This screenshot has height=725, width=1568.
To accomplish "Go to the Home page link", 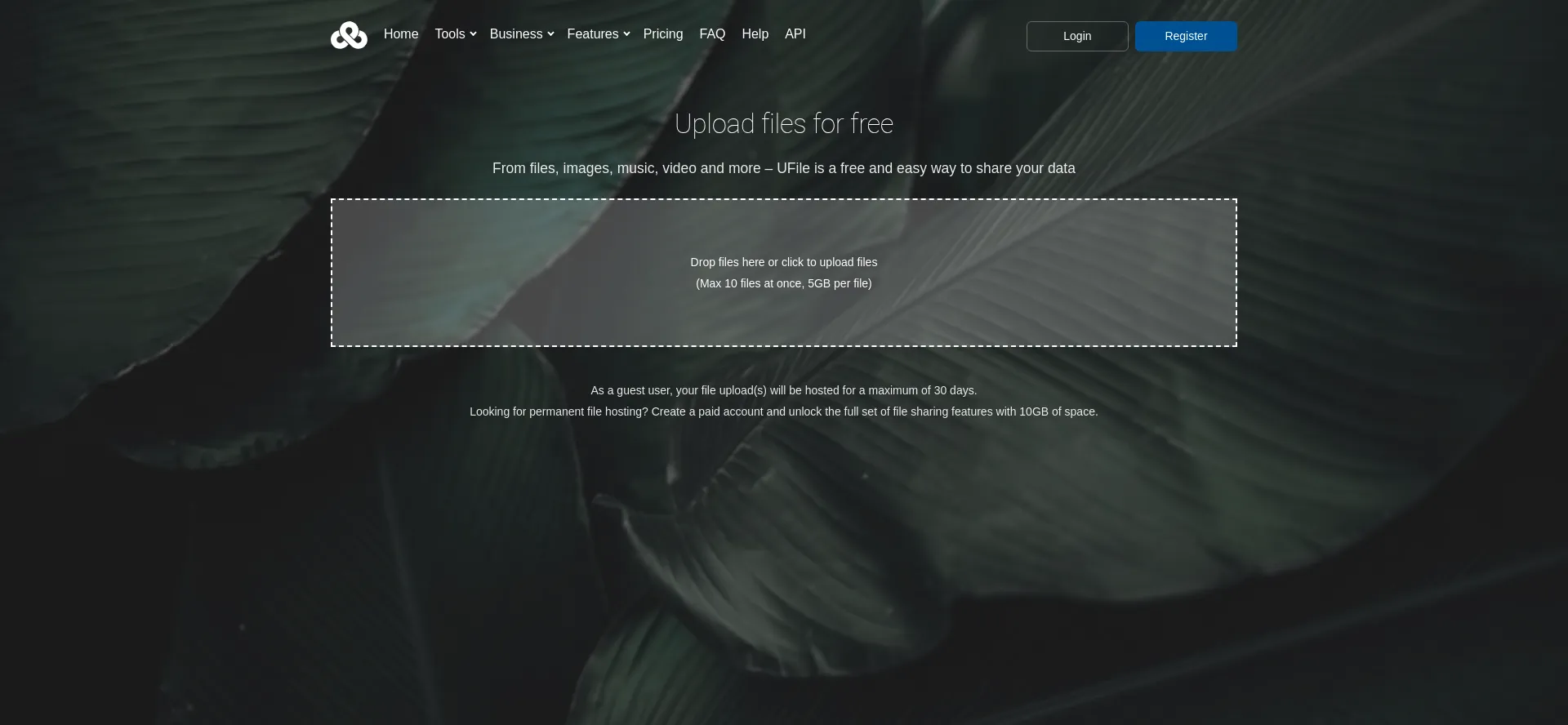I will pos(401,34).
